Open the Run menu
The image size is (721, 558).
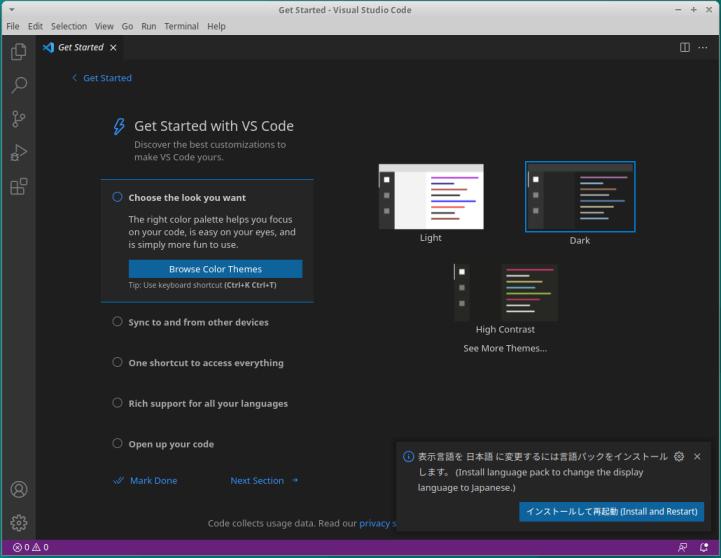[x=149, y=26]
